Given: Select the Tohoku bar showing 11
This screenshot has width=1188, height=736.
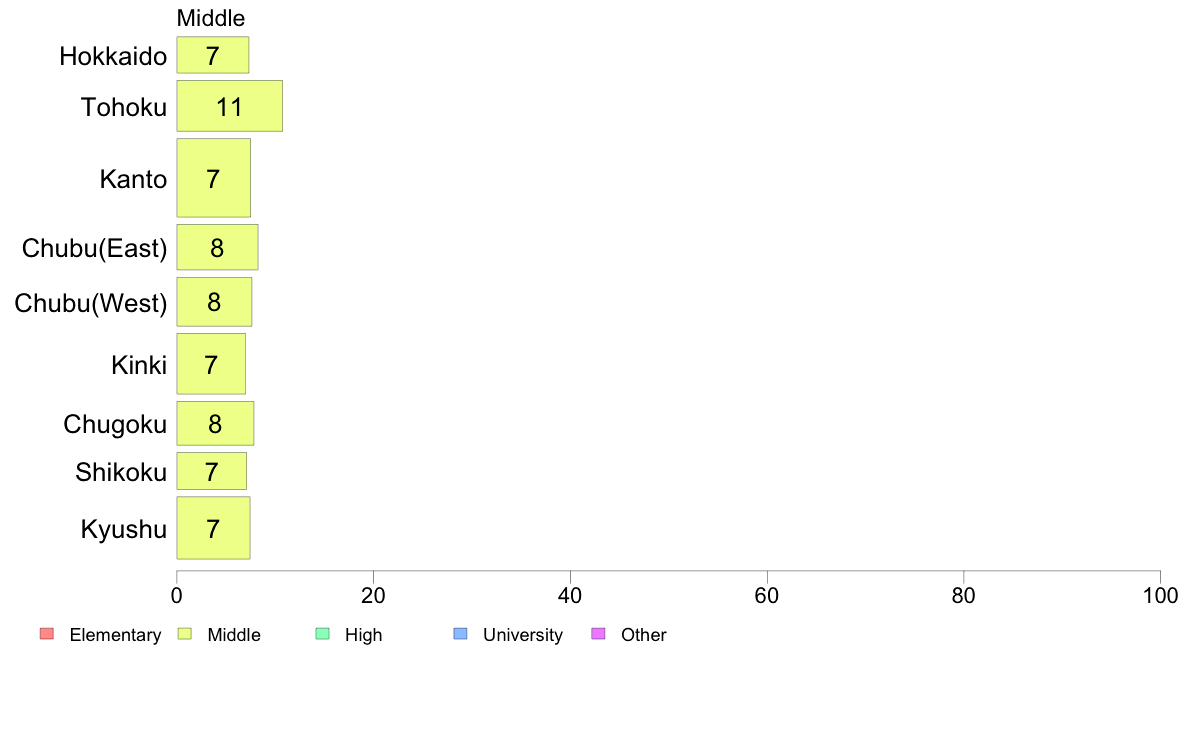Looking at the screenshot, I should tap(230, 106).
